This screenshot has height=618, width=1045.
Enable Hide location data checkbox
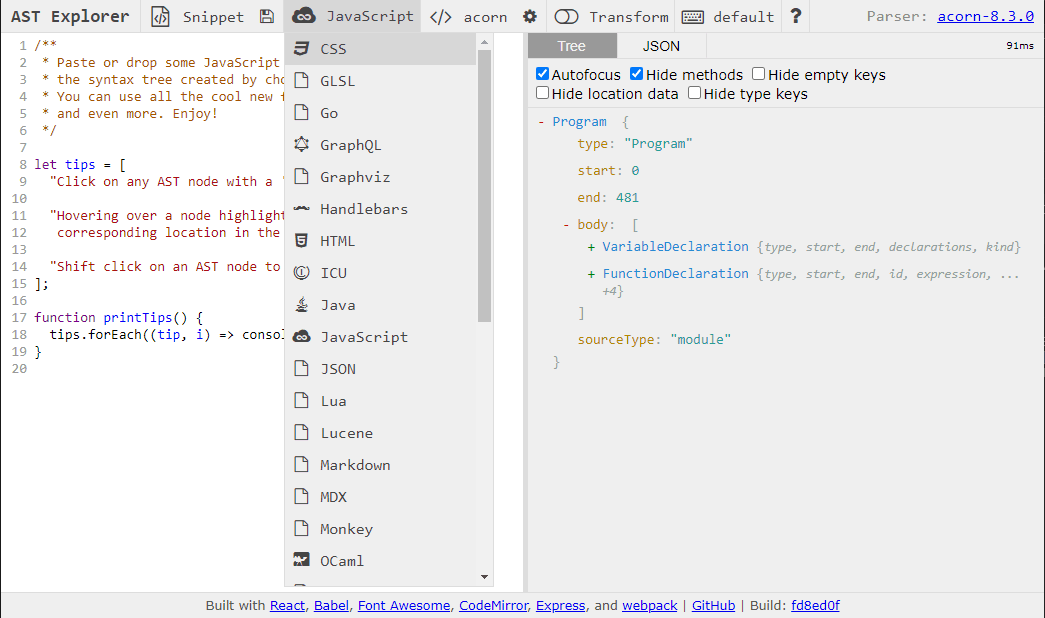(x=542, y=93)
